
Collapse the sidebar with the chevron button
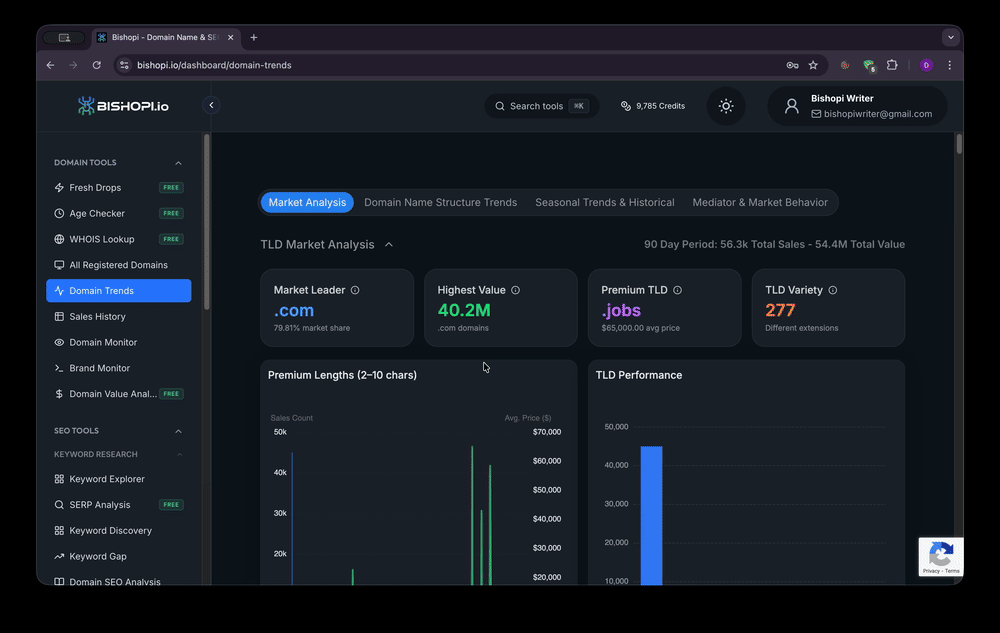pos(211,105)
